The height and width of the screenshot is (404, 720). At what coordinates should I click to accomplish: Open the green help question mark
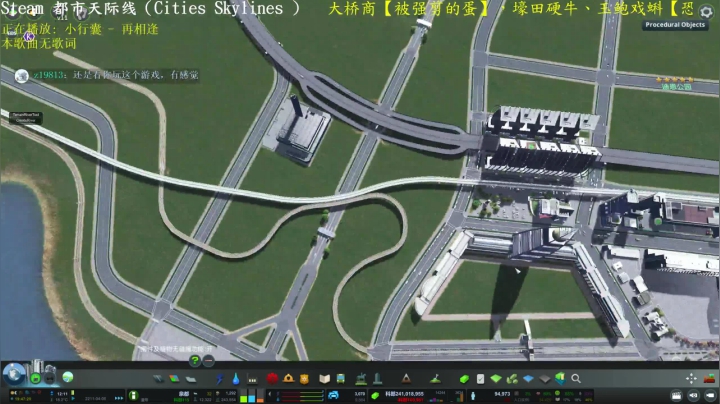[x=195, y=361]
